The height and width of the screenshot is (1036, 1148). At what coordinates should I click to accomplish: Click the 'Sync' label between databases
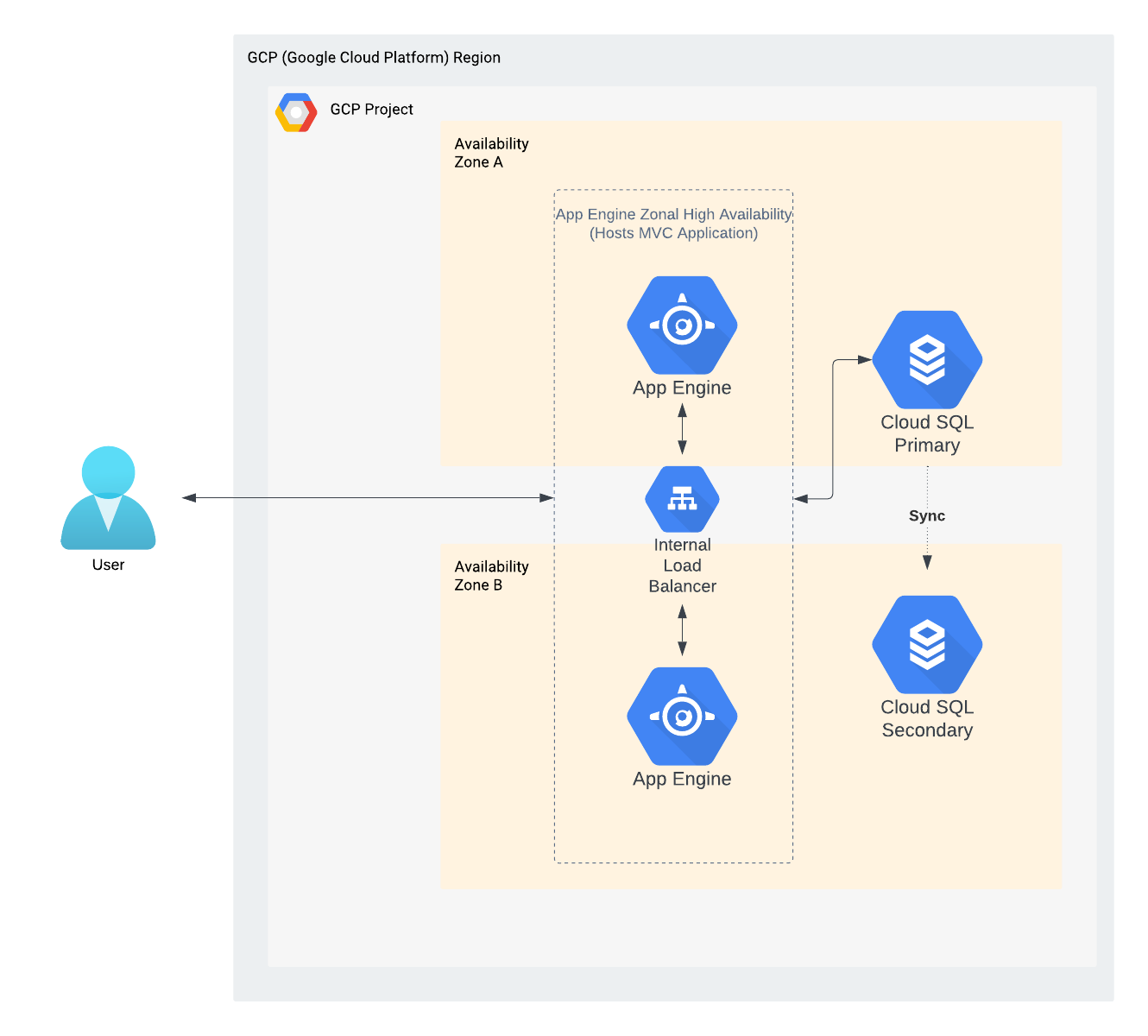(x=927, y=516)
